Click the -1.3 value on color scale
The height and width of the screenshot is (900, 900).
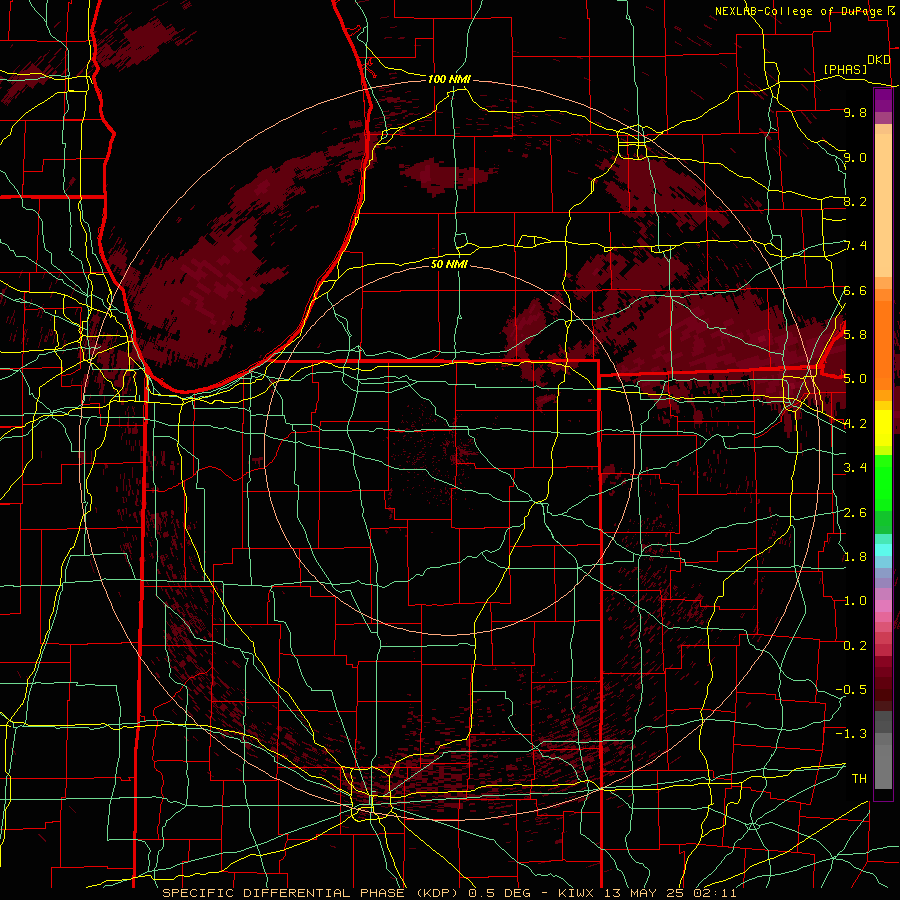tap(851, 734)
